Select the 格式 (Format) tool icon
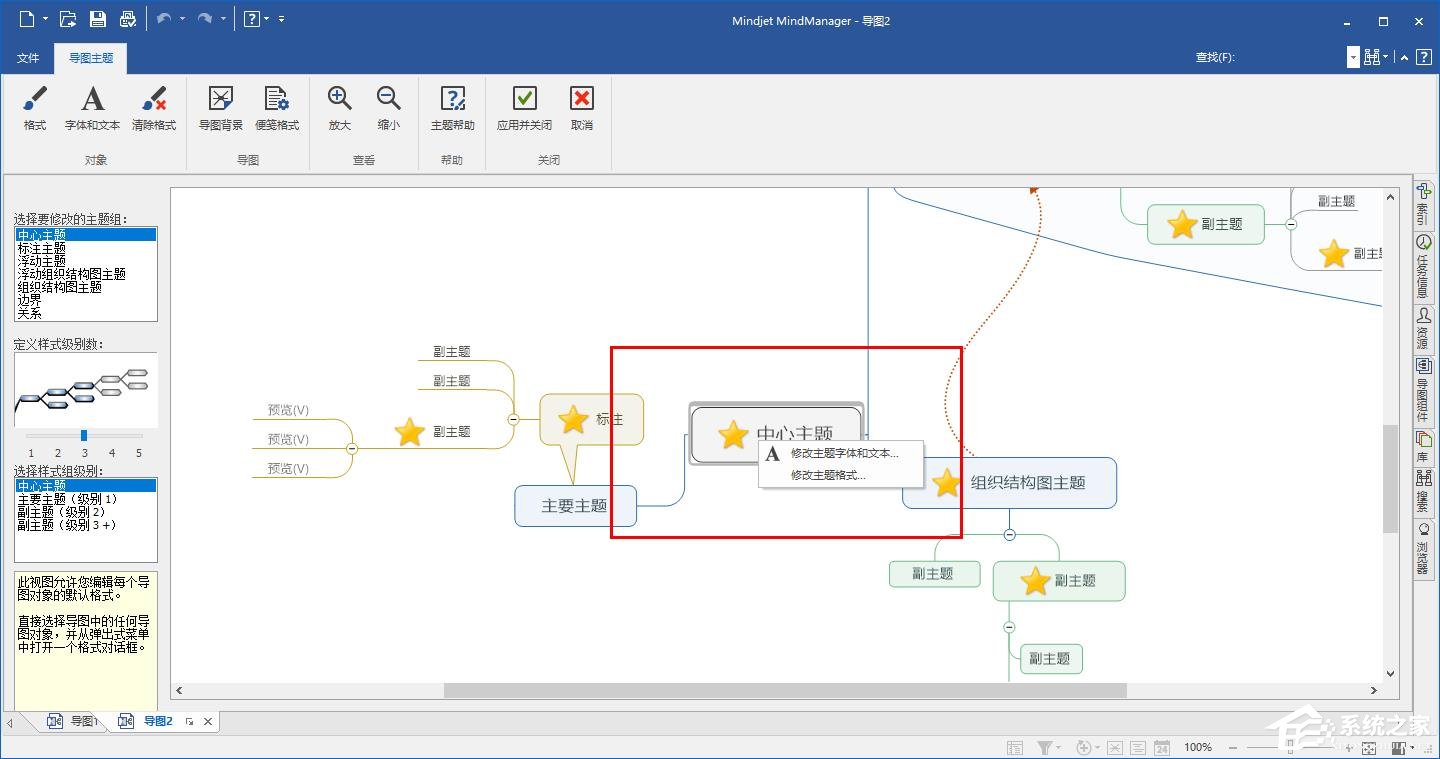The width and height of the screenshot is (1440, 759). (x=34, y=108)
